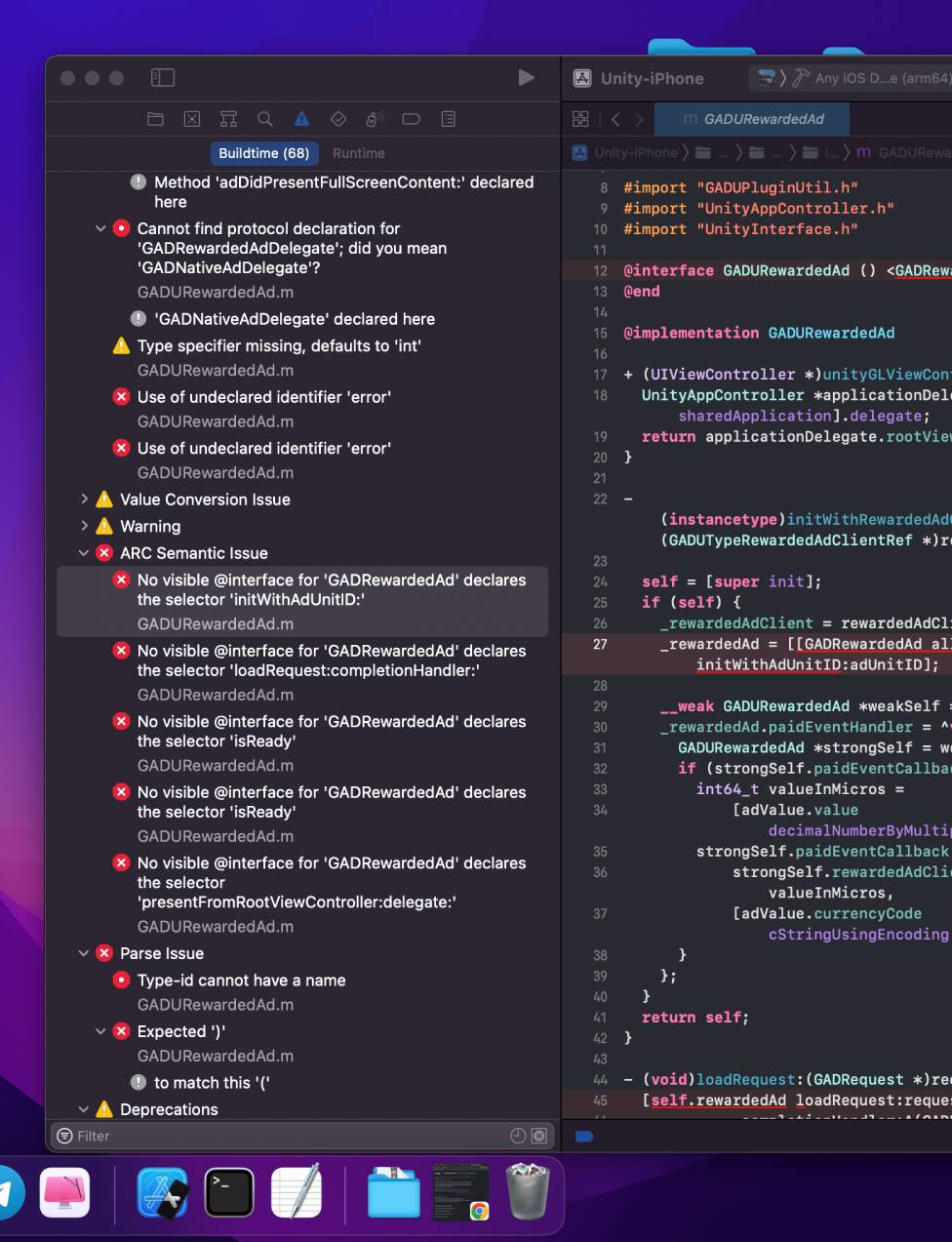Click the issue Filter text field

click(x=283, y=1136)
